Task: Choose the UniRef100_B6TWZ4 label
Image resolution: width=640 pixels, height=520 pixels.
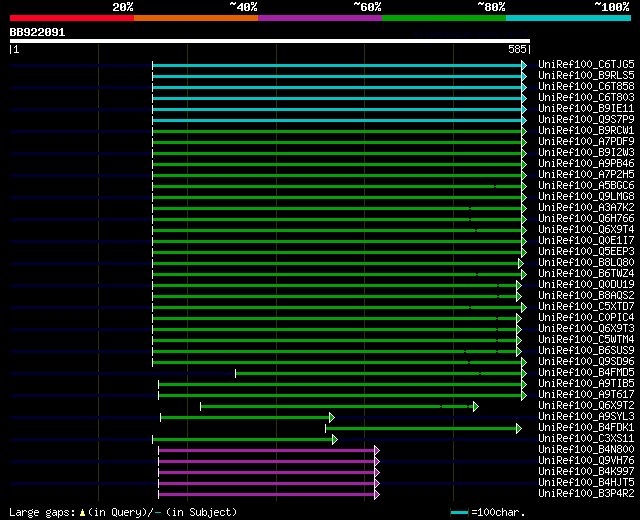Action: (586, 274)
